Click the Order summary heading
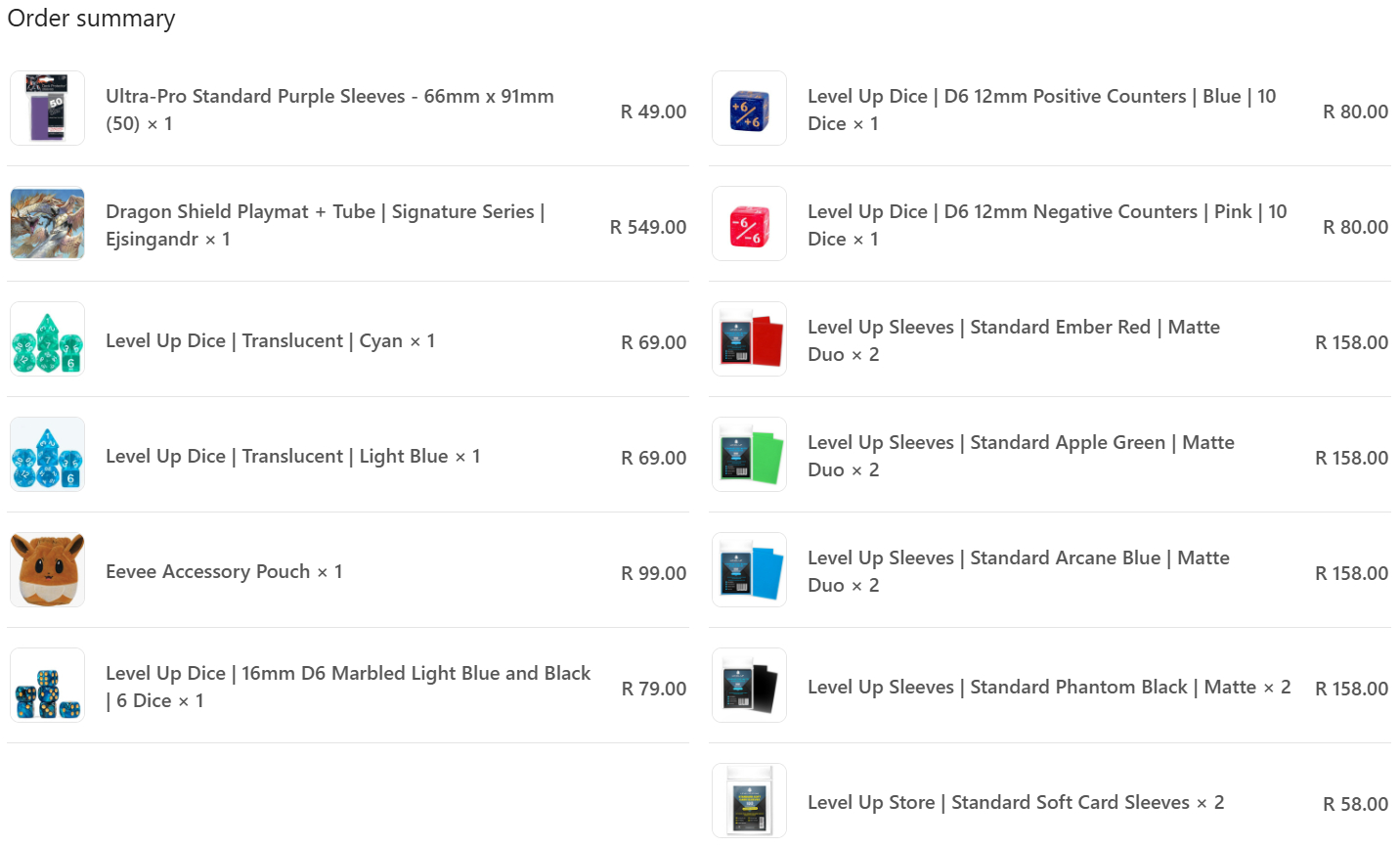The image size is (1400, 847). coord(91,19)
